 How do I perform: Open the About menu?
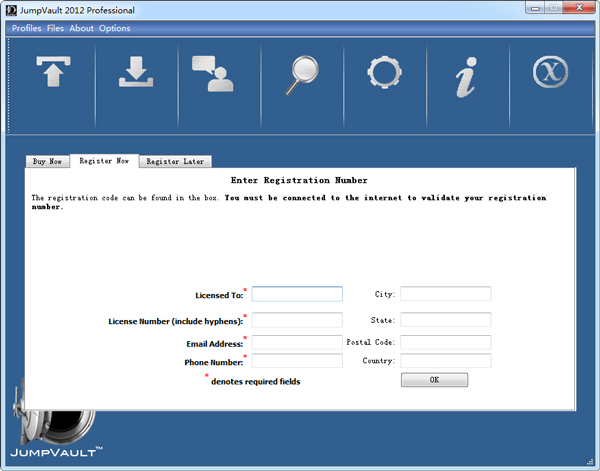coord(81,28)
